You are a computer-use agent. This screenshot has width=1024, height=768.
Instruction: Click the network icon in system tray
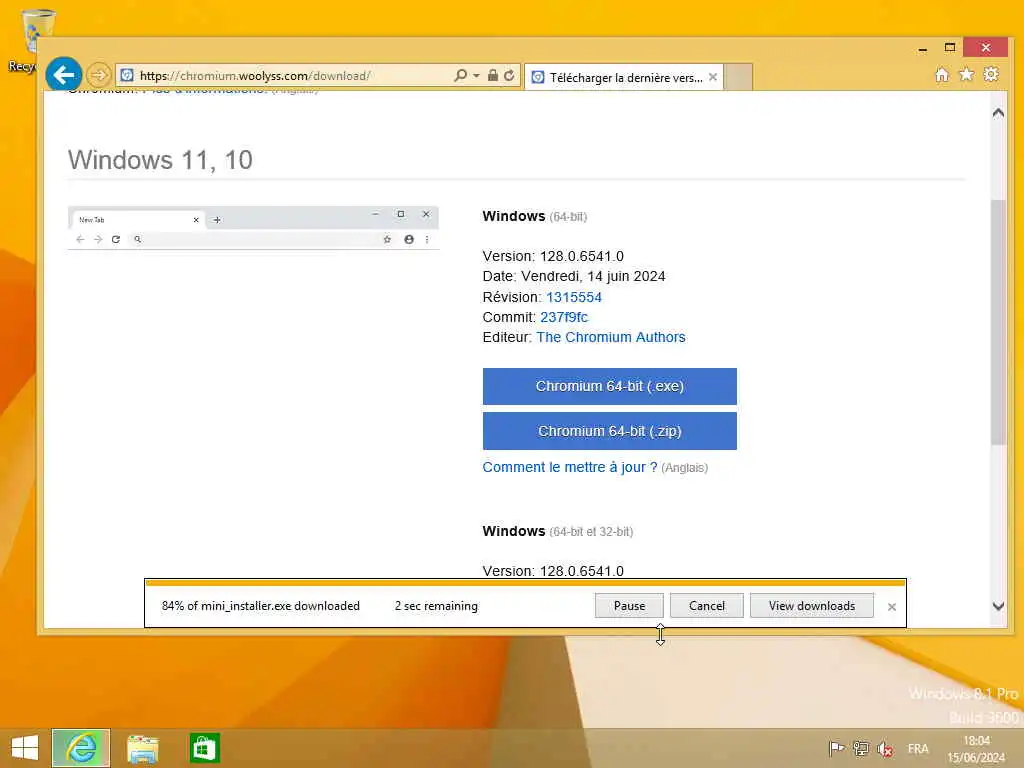(861, 748)
